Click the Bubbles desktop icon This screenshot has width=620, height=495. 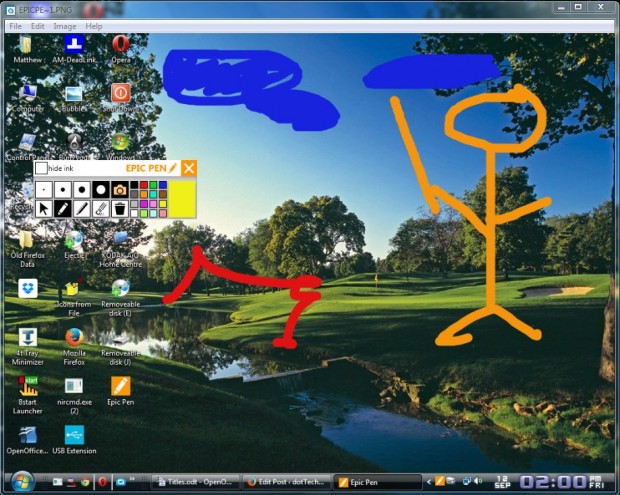click(74, 99)
